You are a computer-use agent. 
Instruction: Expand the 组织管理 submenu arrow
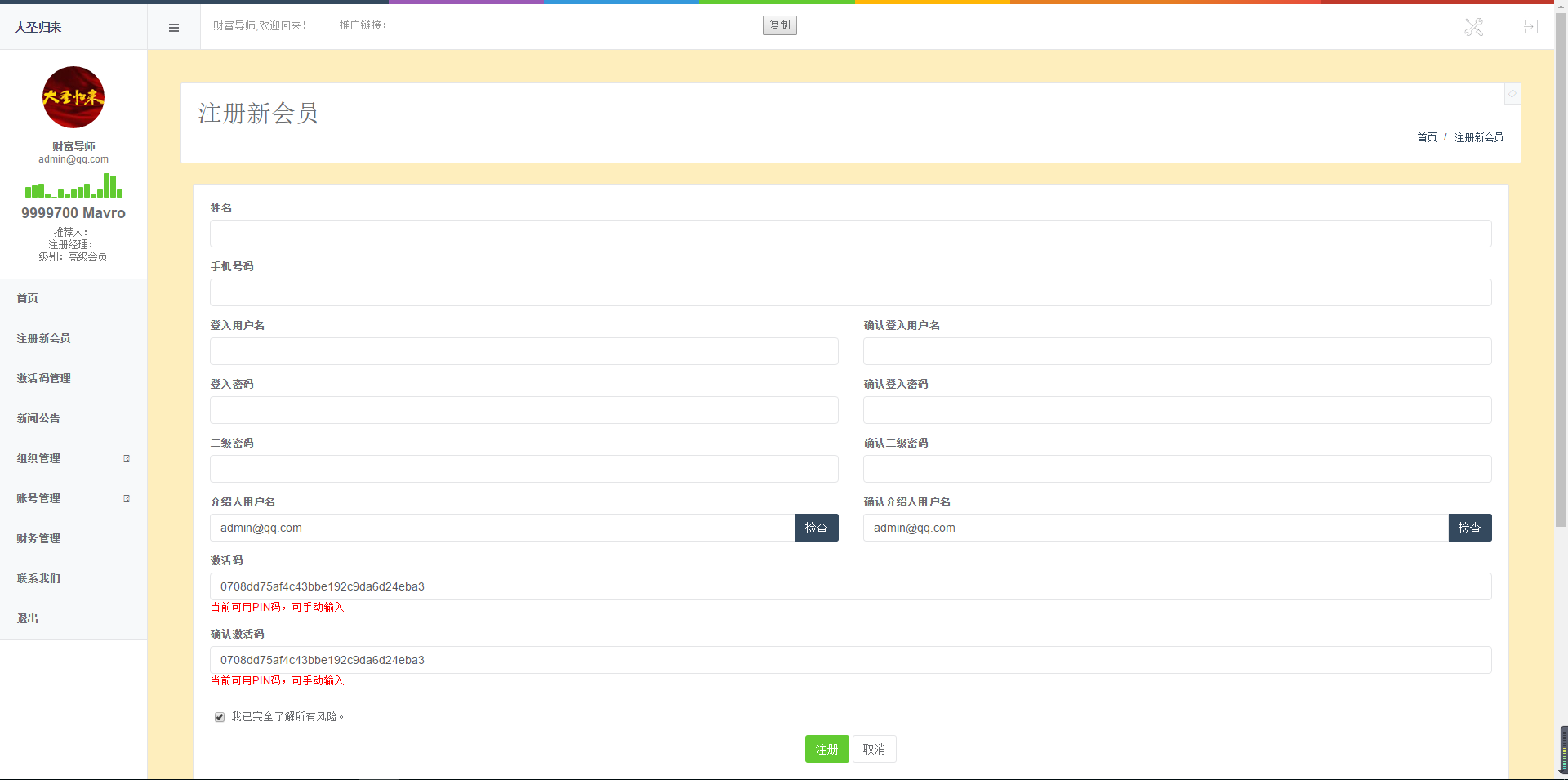click(x=127, y=459)
